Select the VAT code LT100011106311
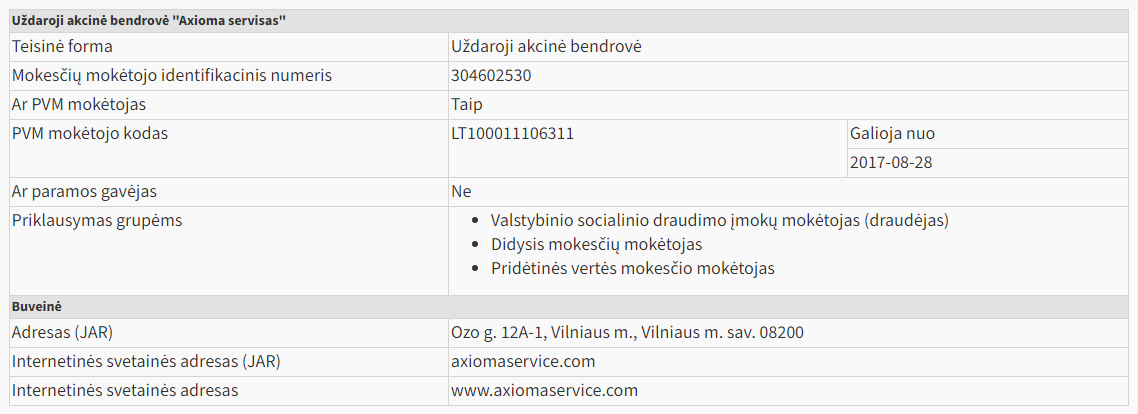The image size is (1138, 414). coord(512,133)
